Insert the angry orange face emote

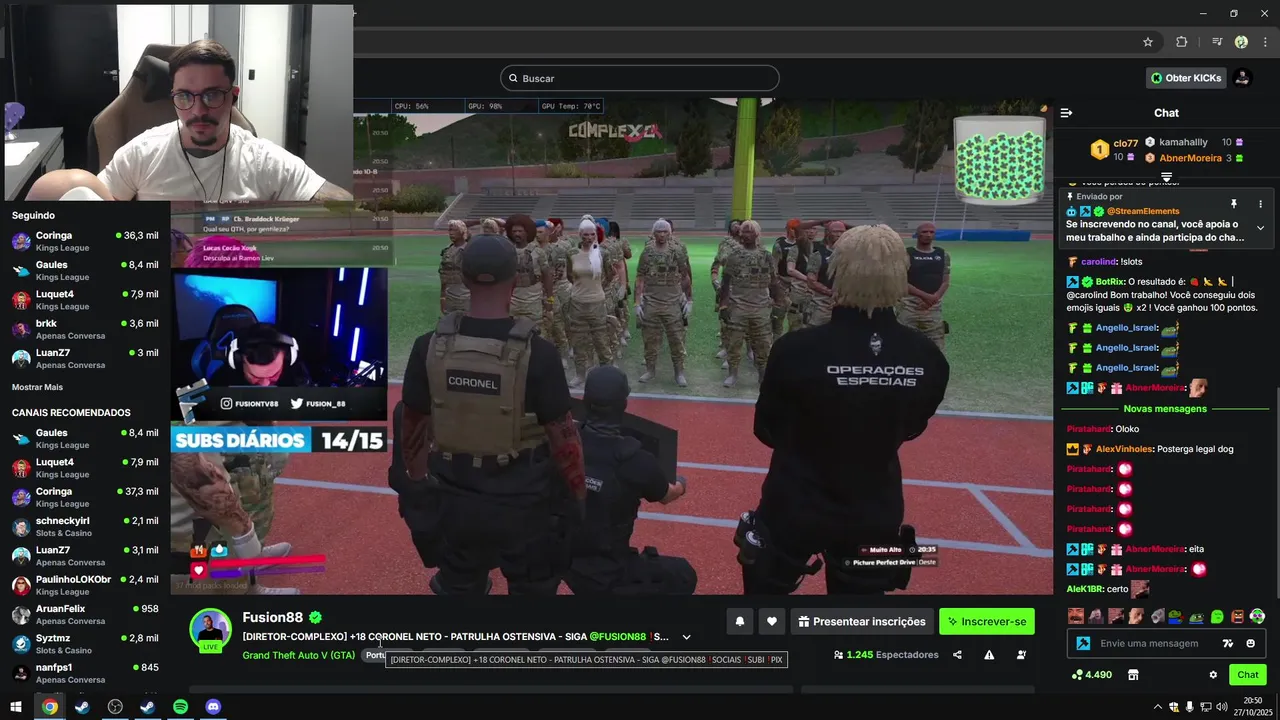point(1238,616)
